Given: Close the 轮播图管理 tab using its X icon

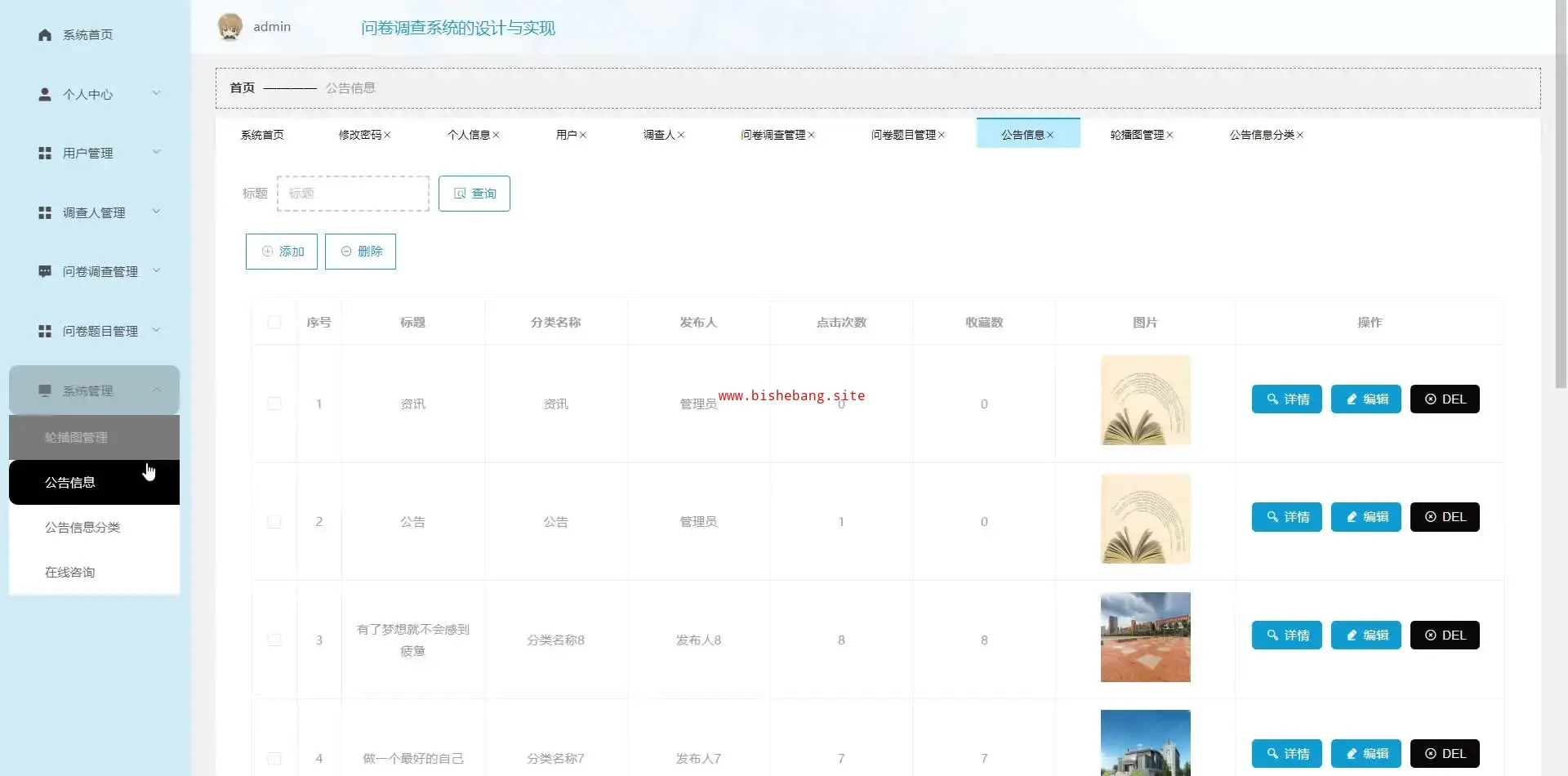Looking at the screenshot, I should tap(1169, 136).
